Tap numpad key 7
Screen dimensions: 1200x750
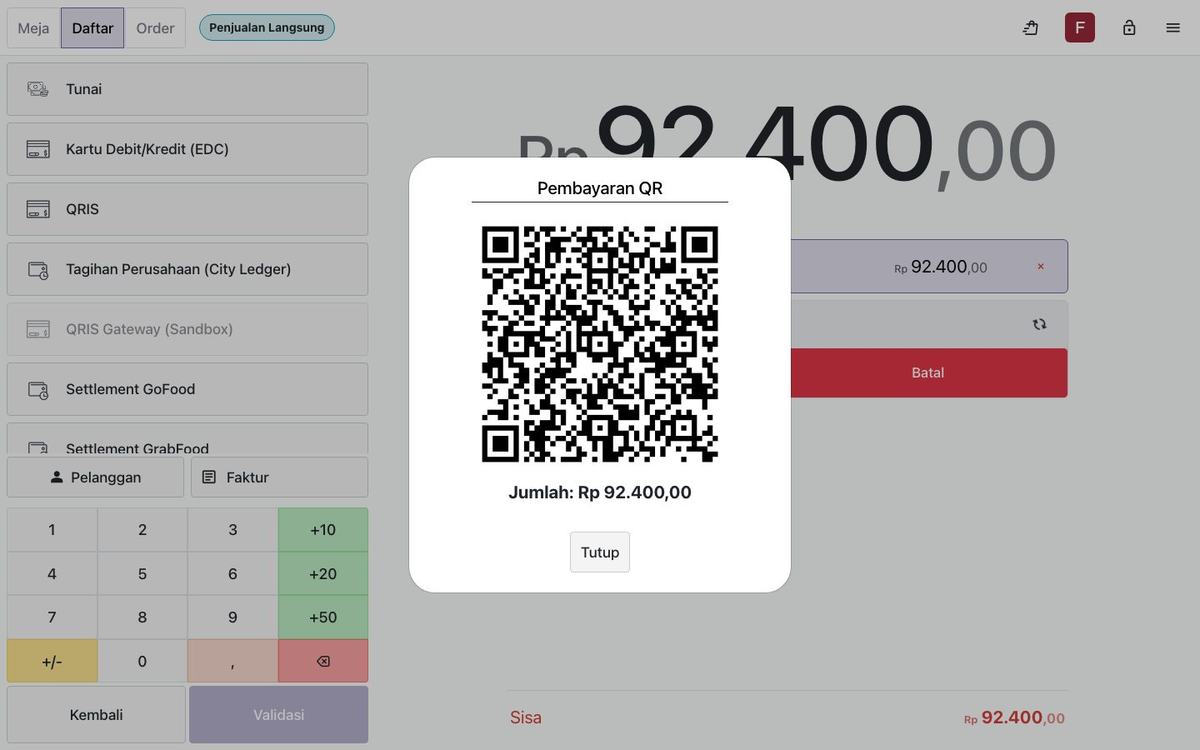pyautogui.click(x=52, y=618)
